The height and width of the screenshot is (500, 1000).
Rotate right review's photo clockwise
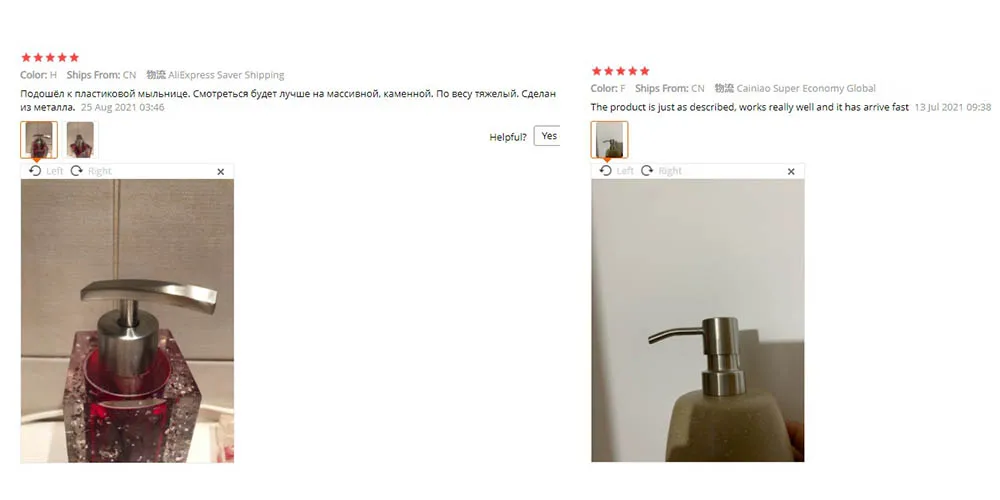point(647,171)
